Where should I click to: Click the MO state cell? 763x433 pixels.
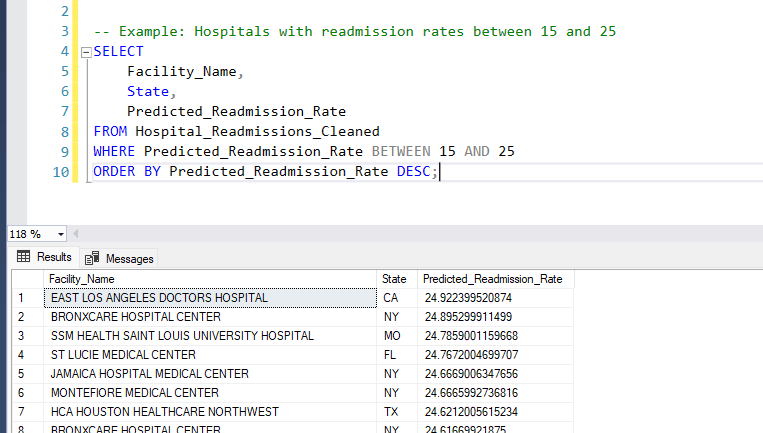tap(397, 336)
